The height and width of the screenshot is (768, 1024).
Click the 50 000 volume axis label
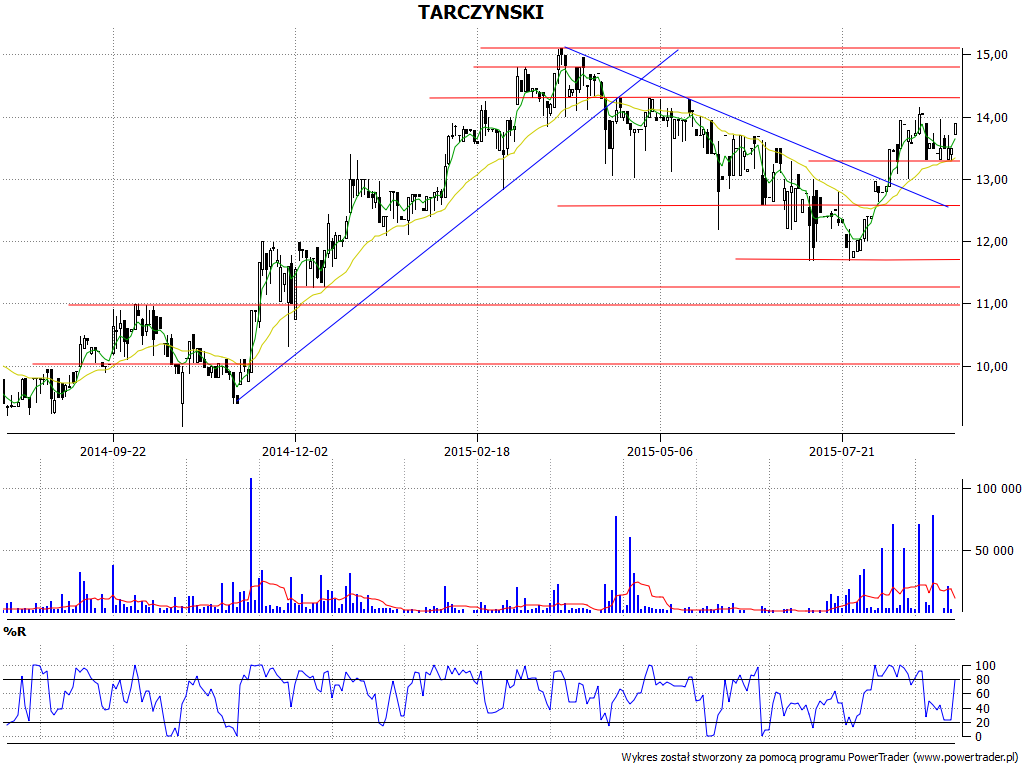[x=995, y=551]
